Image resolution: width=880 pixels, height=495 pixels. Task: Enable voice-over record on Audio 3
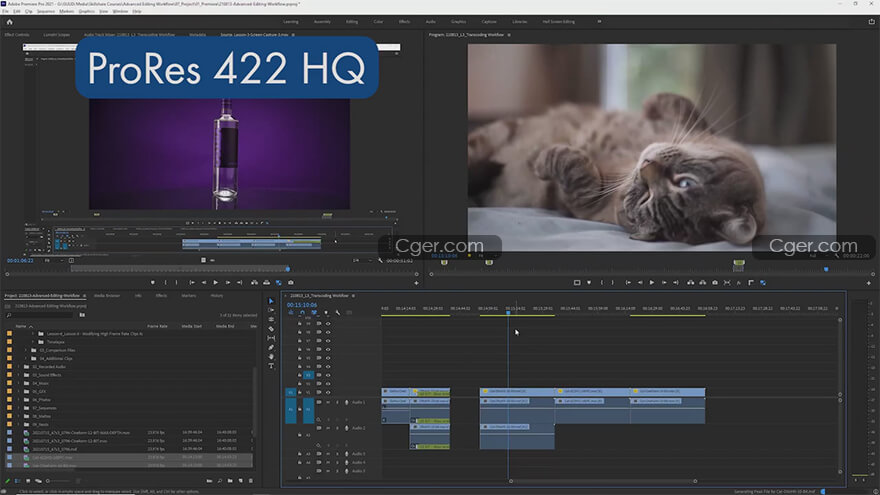click(x=346, y=454)
